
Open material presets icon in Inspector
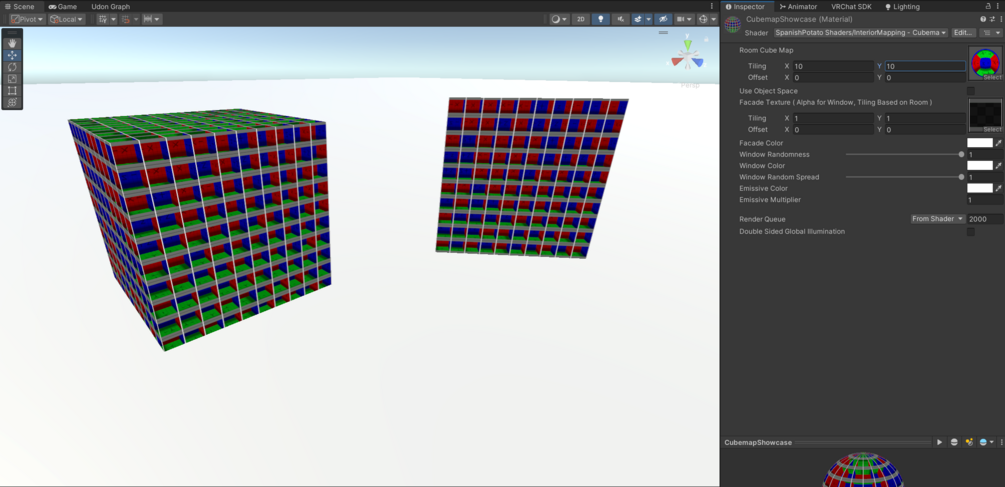991,19
